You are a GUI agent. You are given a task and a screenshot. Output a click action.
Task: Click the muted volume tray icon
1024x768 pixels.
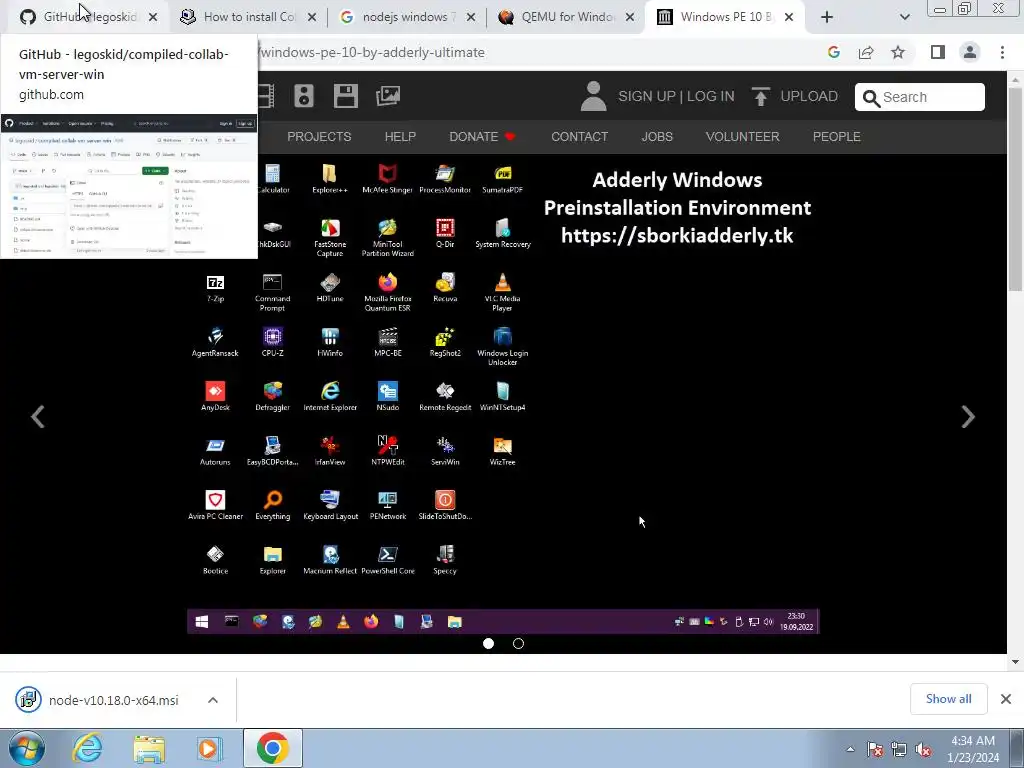coord(923,750)
